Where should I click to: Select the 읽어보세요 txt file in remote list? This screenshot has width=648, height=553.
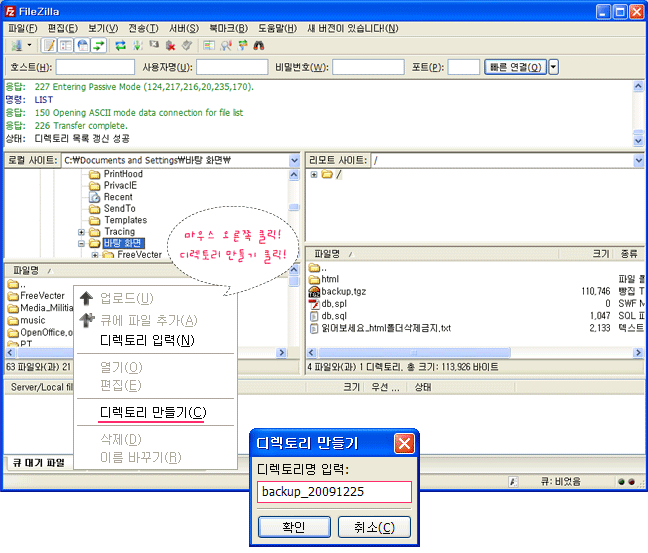tap(386, 328)
